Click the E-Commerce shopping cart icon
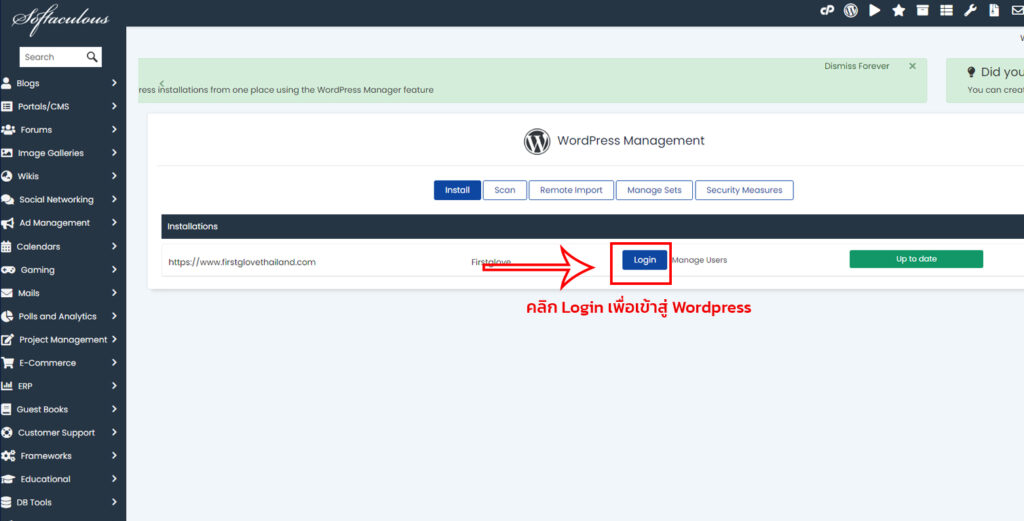The width and height of the screenshot is (1024, 521). 7,362
